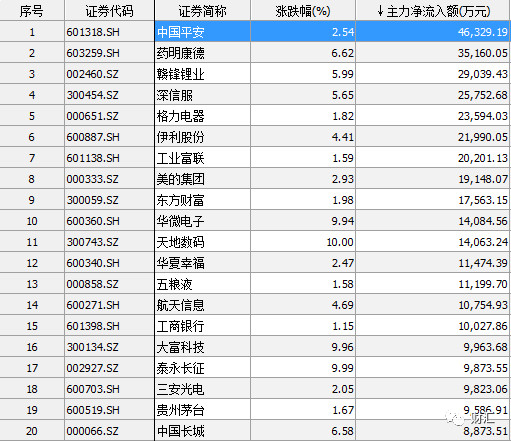Open the 深信服 row
The height and width of the screenshot is (441, 511).
point(255,95)
